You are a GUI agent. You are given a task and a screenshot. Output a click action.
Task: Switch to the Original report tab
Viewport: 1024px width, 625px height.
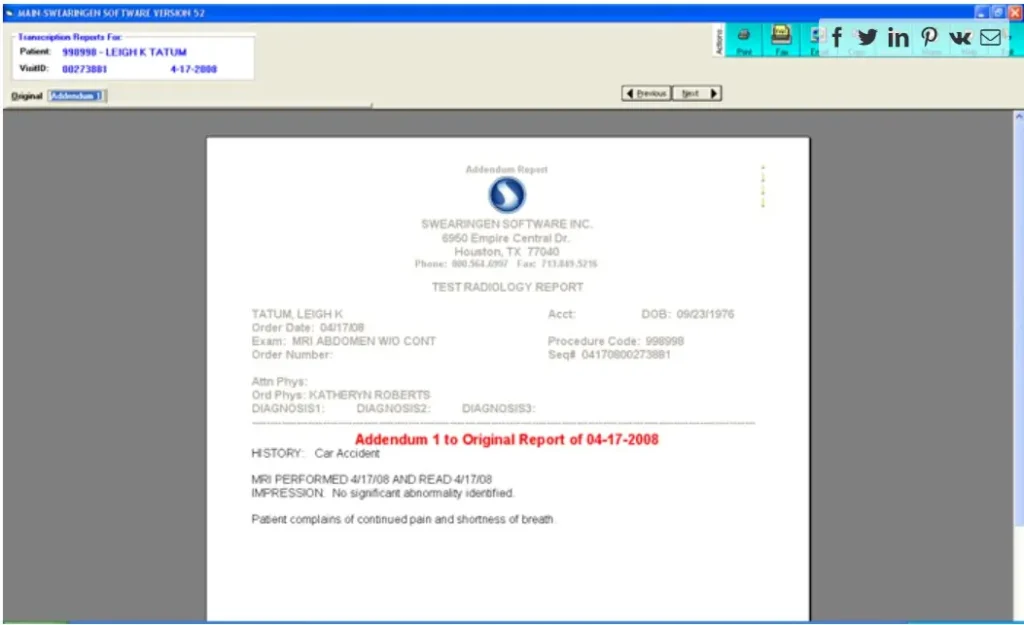point(26,96)
